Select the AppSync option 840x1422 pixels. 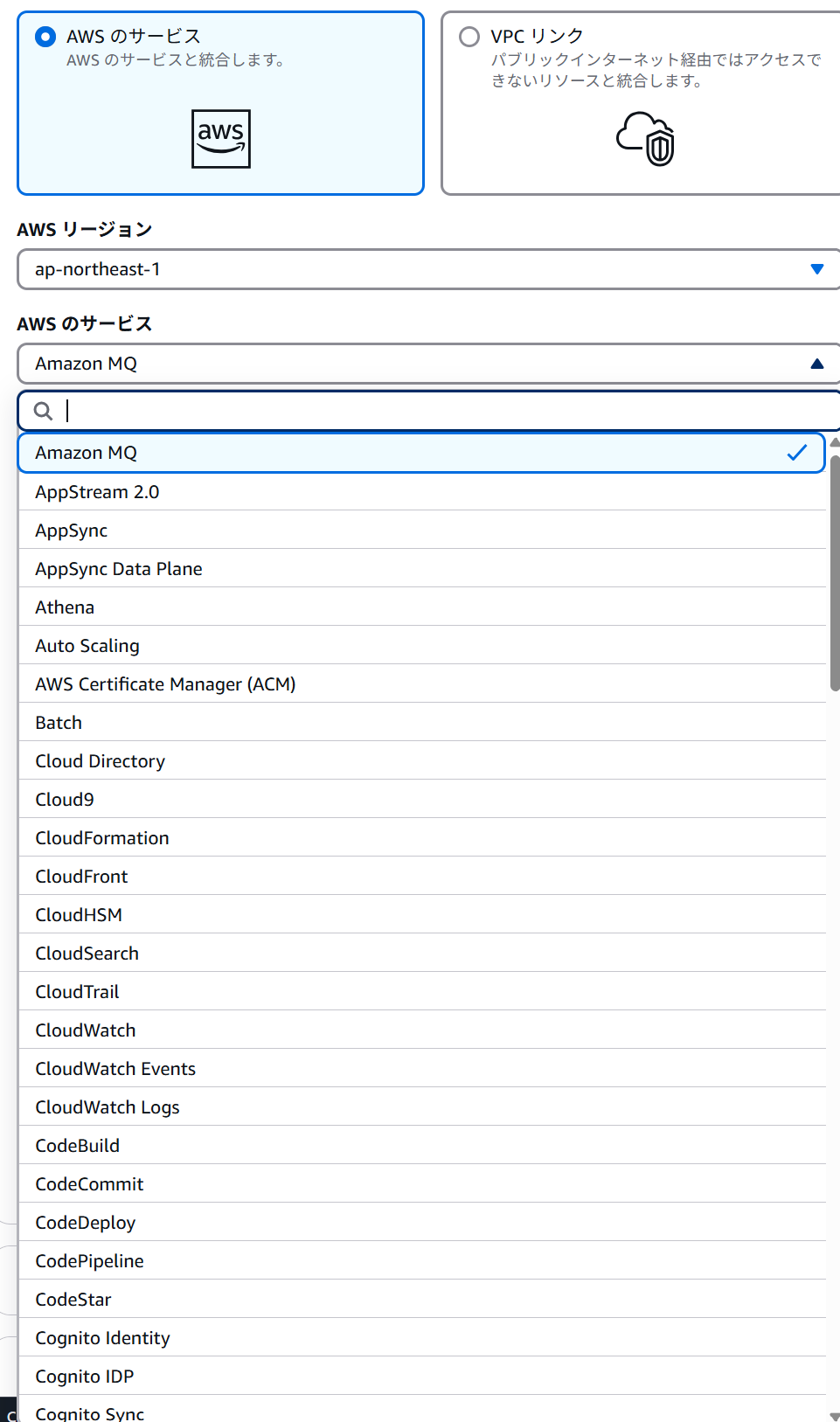pos(422,531)
